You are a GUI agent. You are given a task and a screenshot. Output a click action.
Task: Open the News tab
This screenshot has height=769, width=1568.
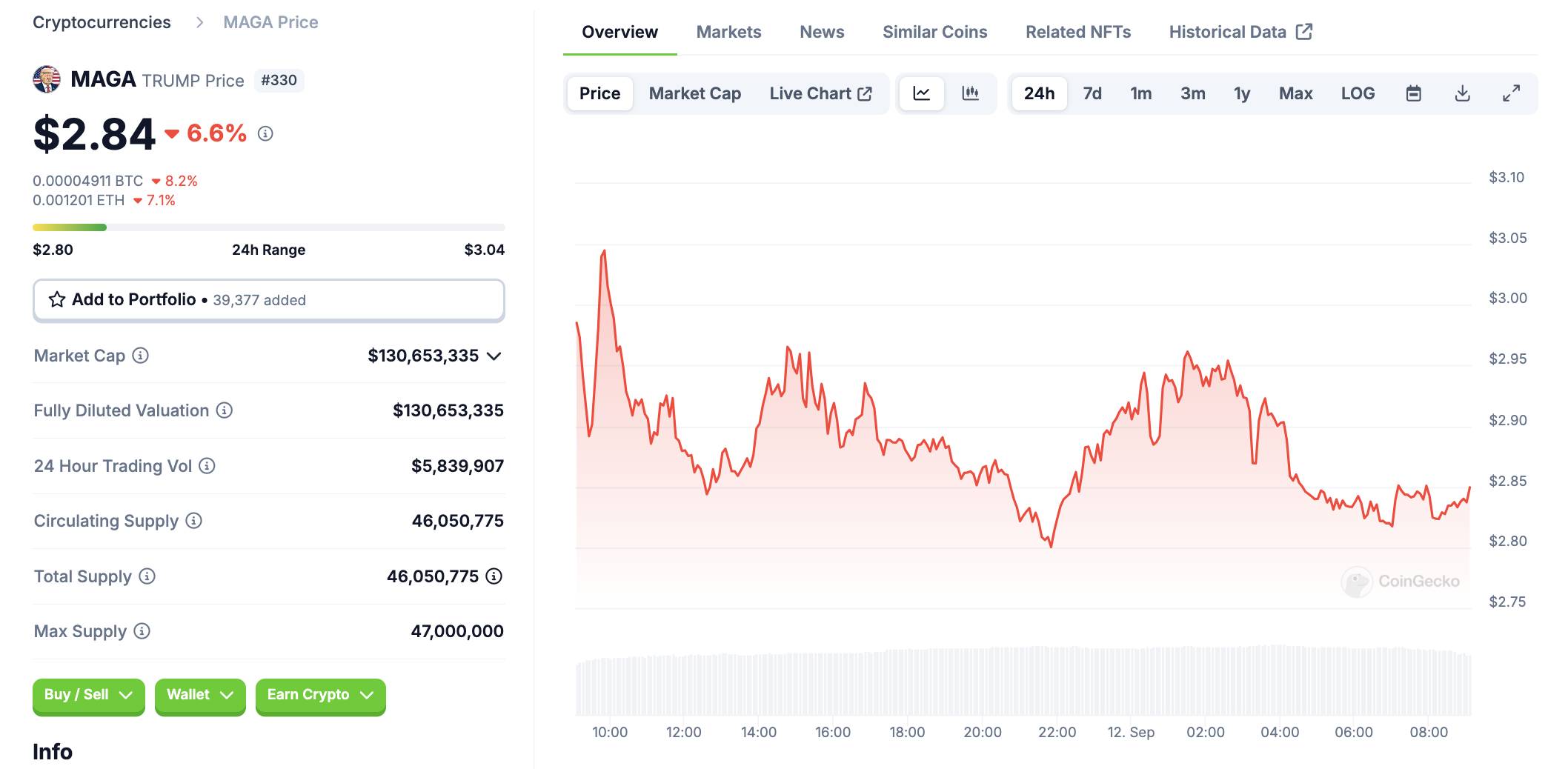point(822,32)
